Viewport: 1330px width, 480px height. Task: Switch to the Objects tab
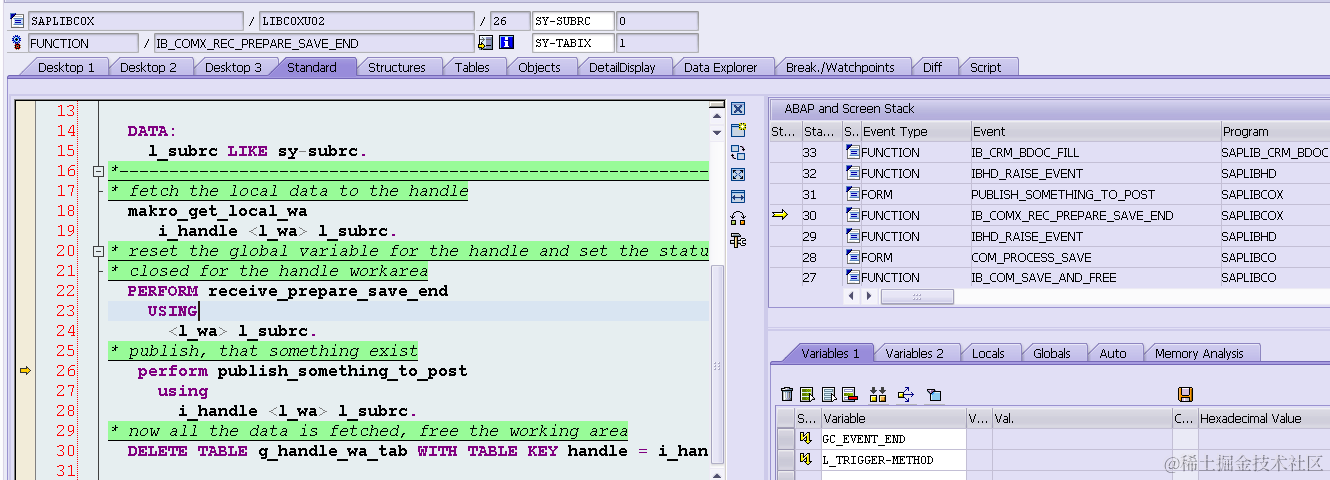(x=539, y=67)
